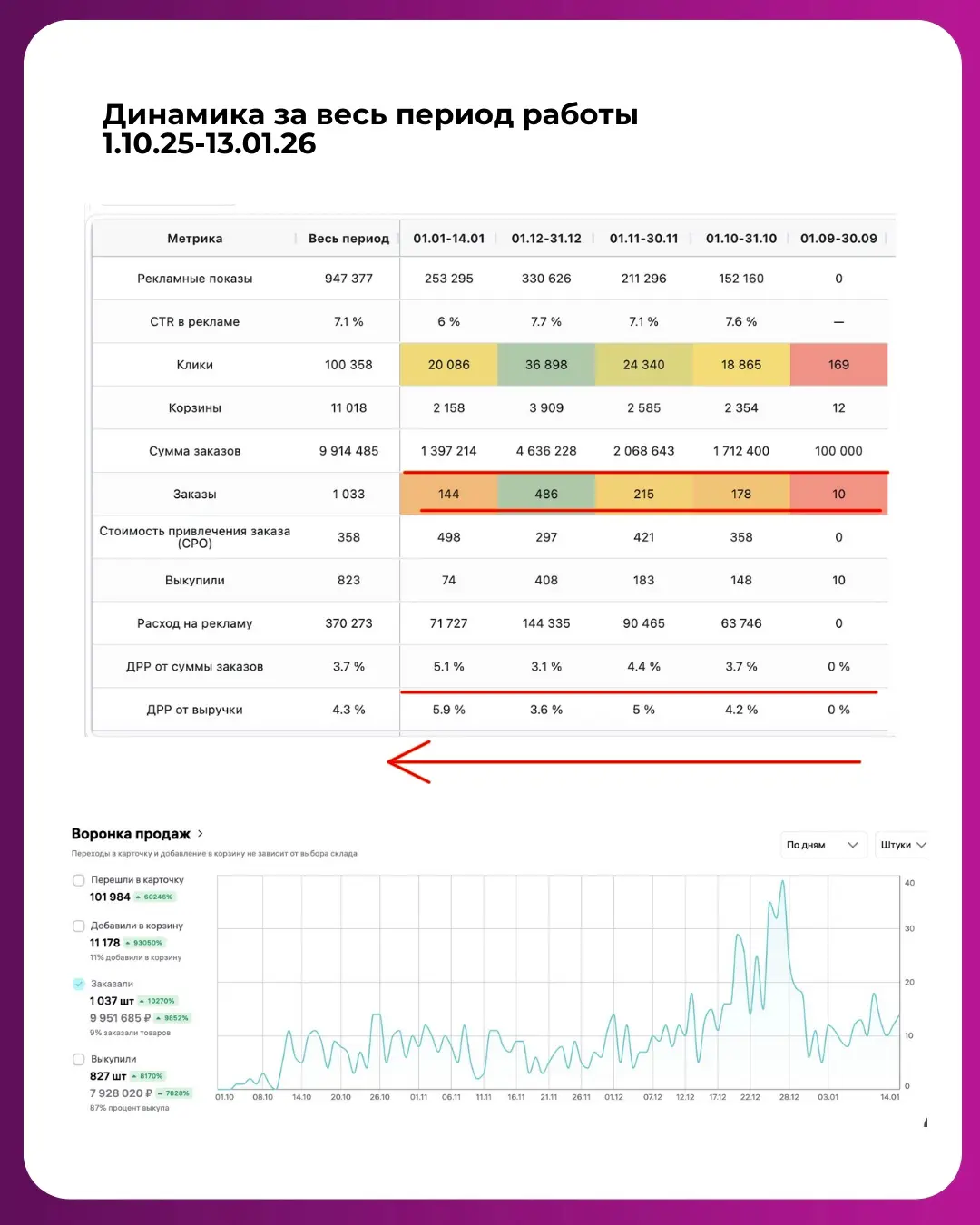The image size is (980, 1225).
Task: Click the 60246% growth badge
Action: pos(155,897)
